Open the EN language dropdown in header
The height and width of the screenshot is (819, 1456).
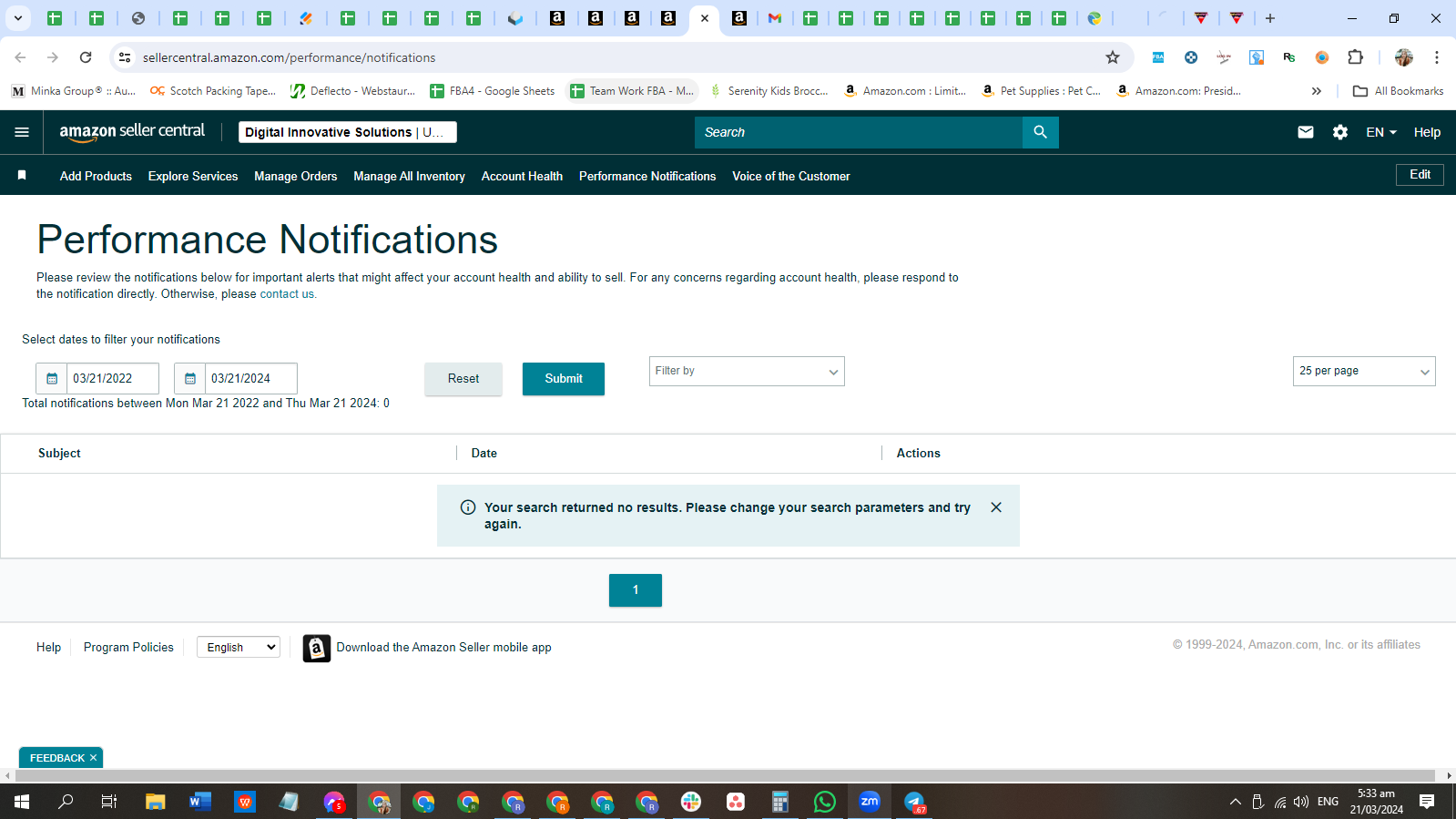pyautogui.click(x=1380, y=132)
